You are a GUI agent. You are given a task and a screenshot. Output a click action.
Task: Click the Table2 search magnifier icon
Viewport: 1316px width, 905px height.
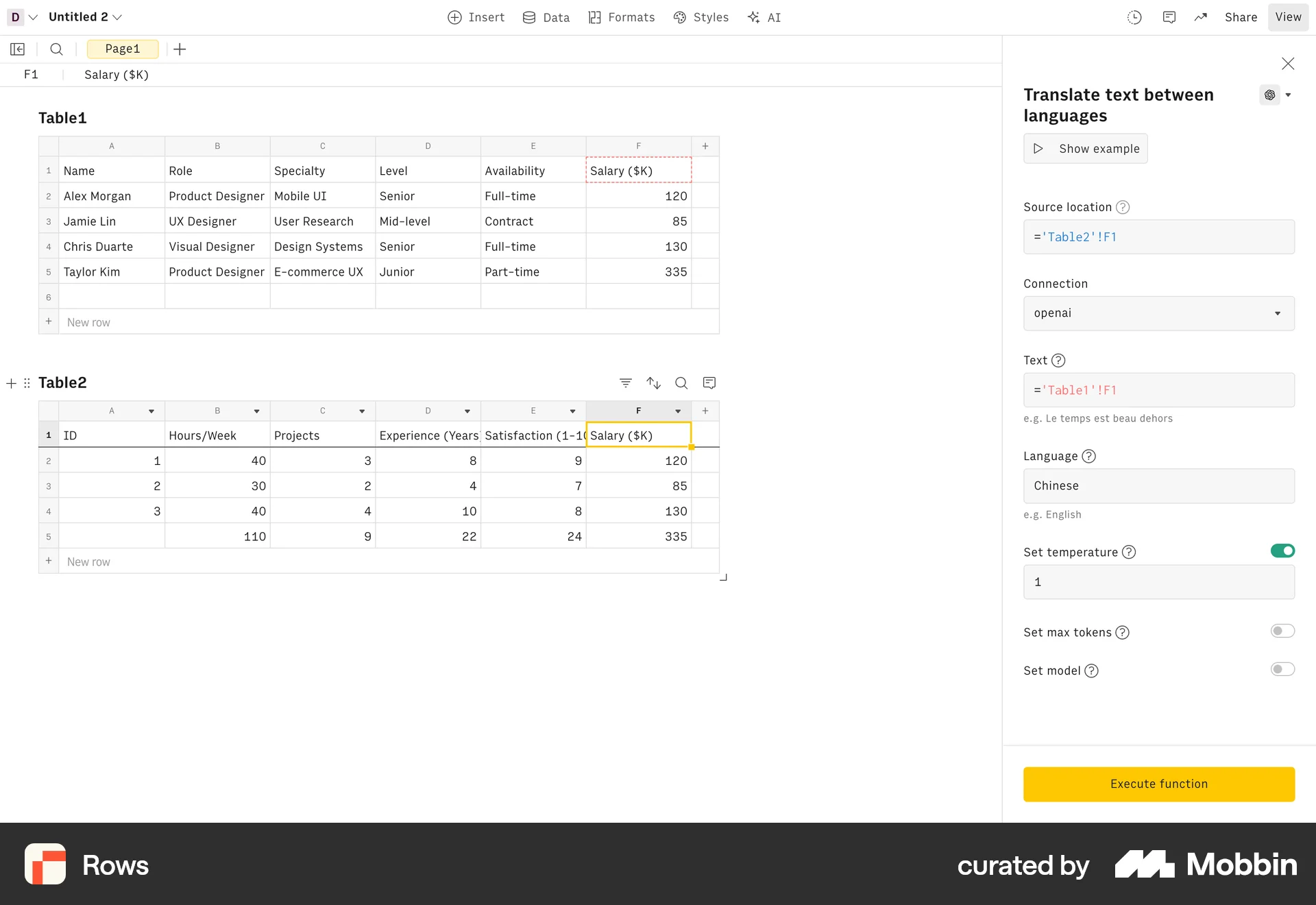(681, 383)
